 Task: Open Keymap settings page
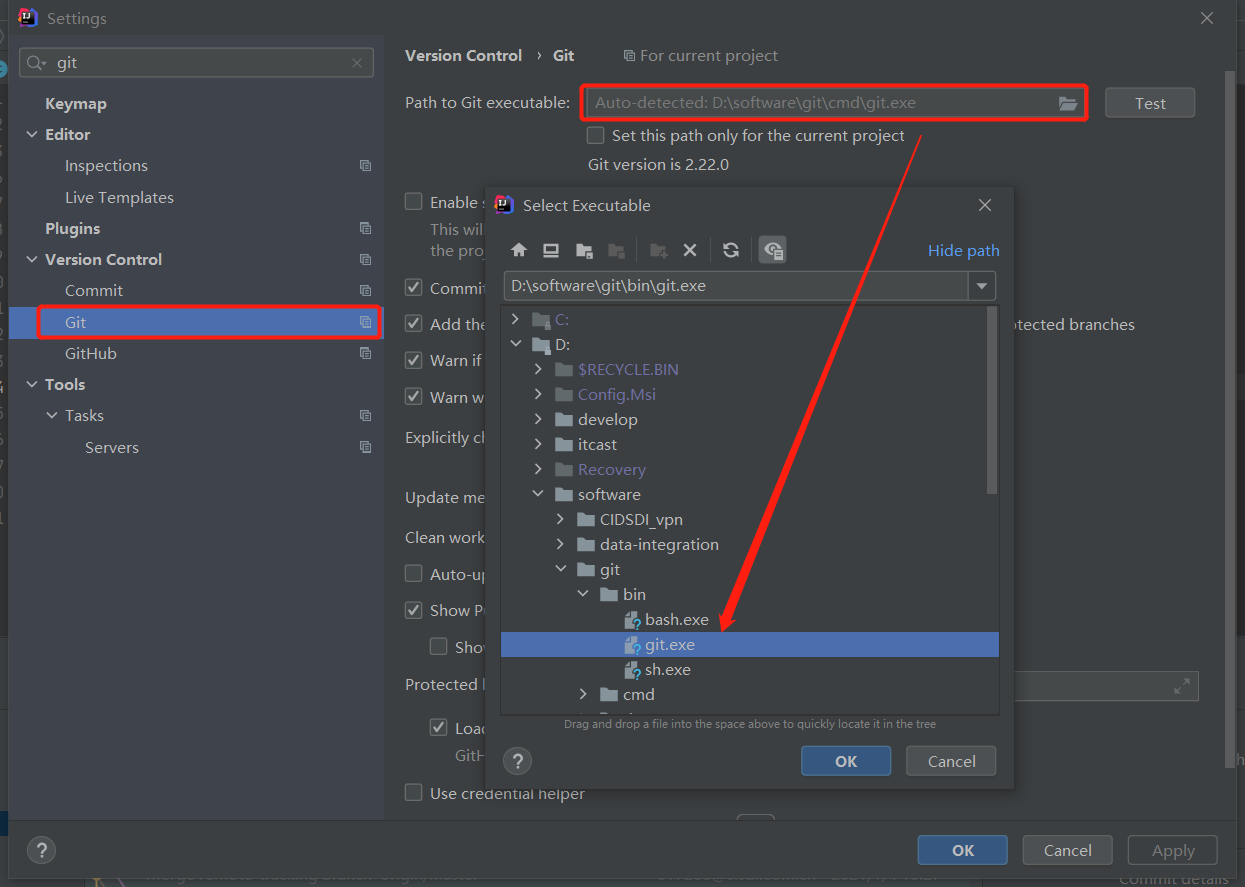click(75, 104)
